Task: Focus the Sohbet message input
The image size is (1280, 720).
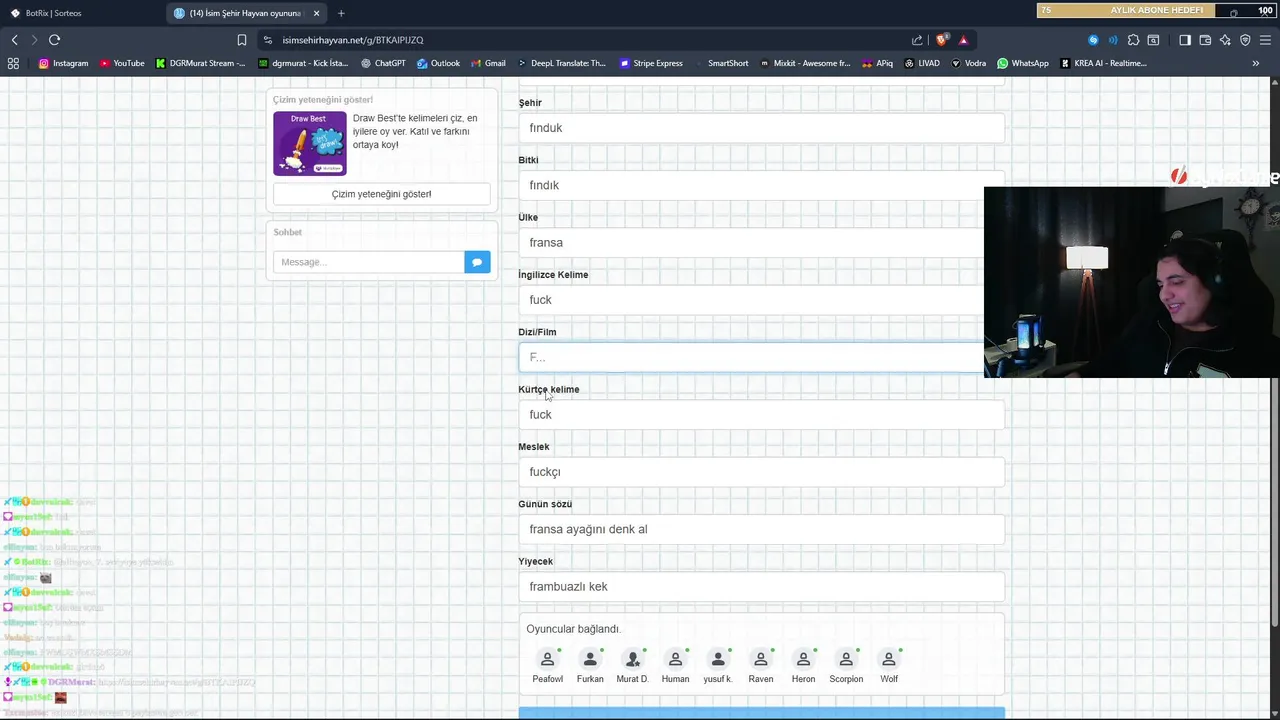Action: [369, 262]
